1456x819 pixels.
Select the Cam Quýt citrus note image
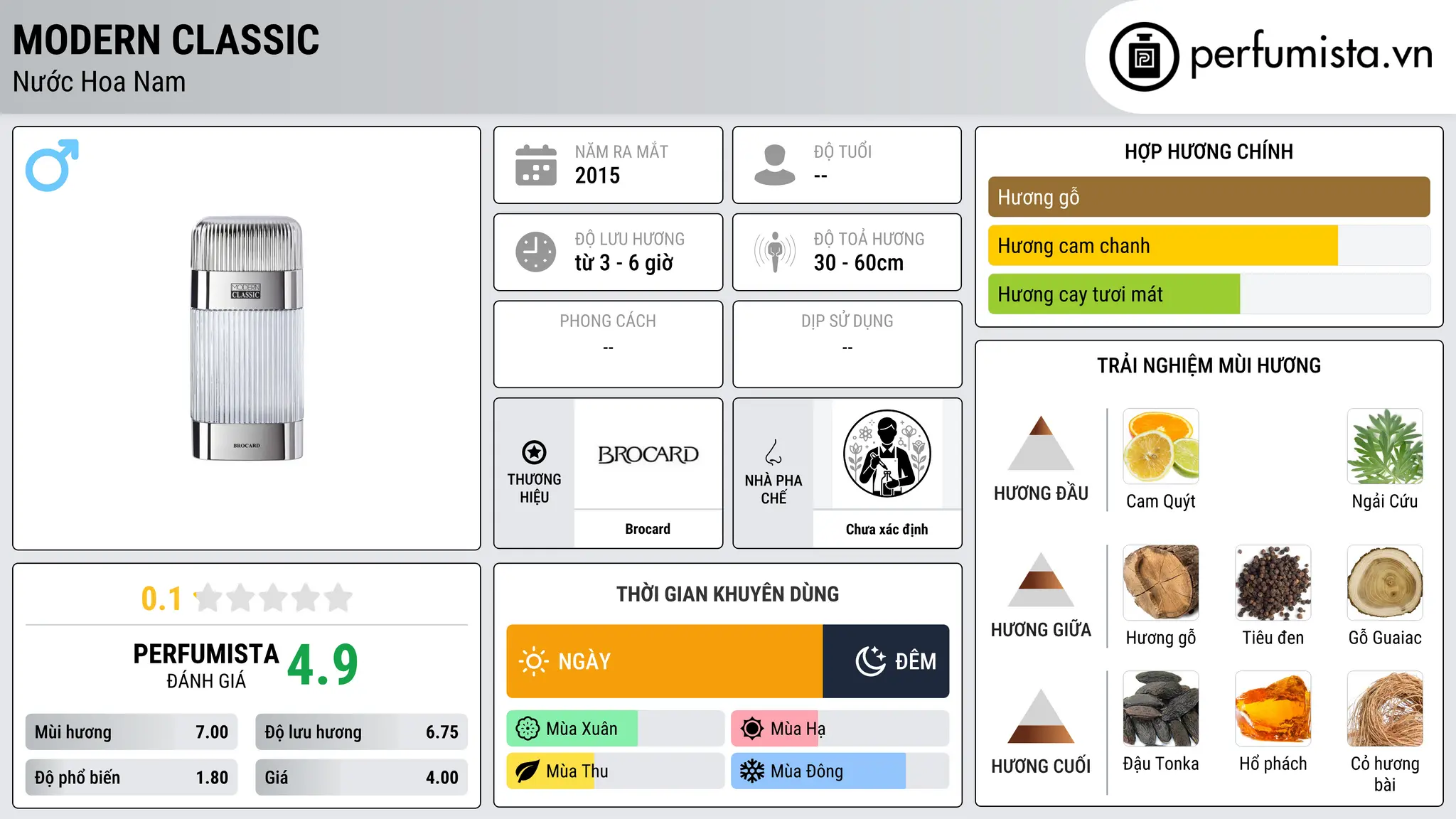(x=1161, y=446)
